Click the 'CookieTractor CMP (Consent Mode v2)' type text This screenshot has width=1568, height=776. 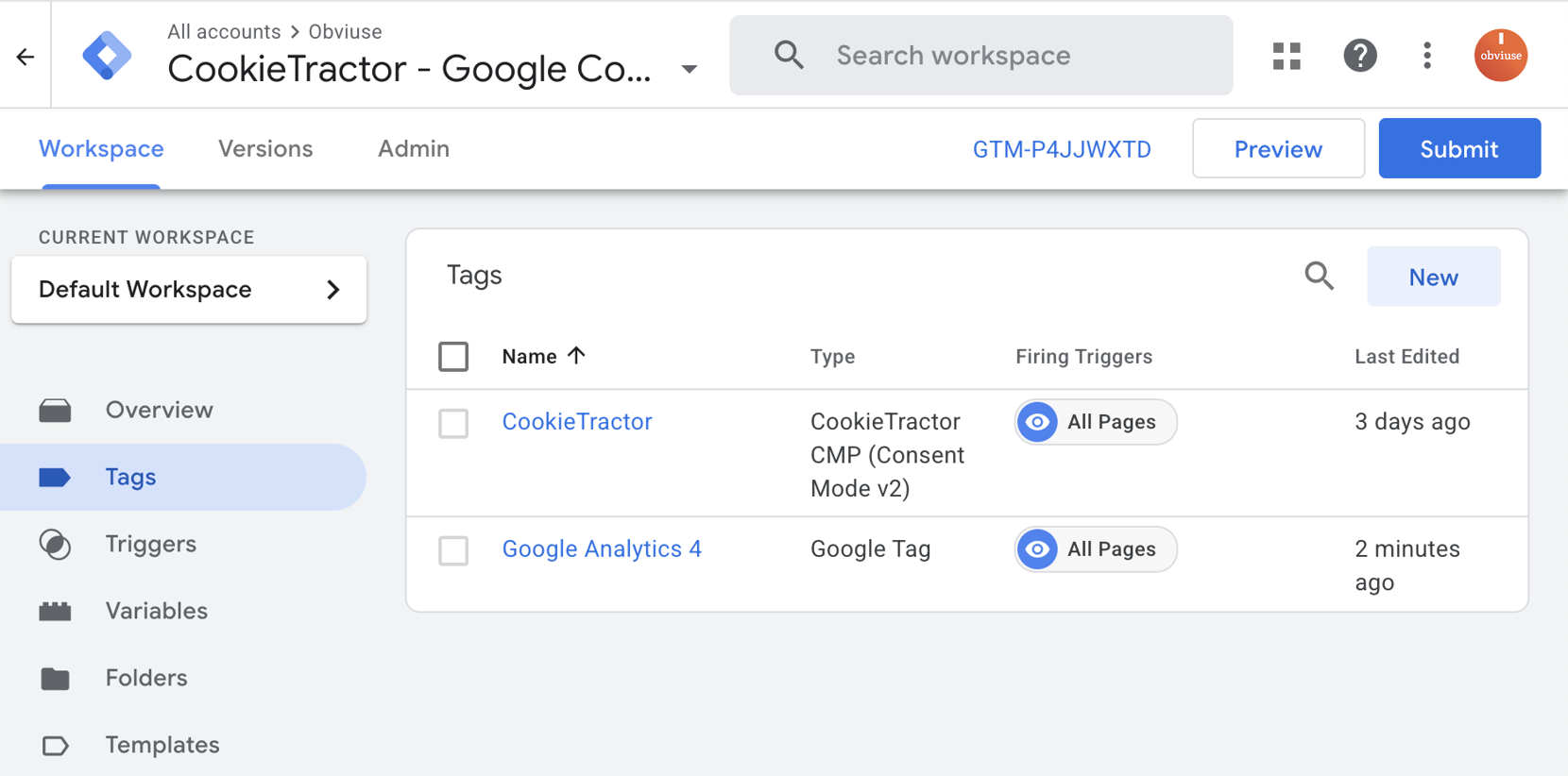[887, 455]
